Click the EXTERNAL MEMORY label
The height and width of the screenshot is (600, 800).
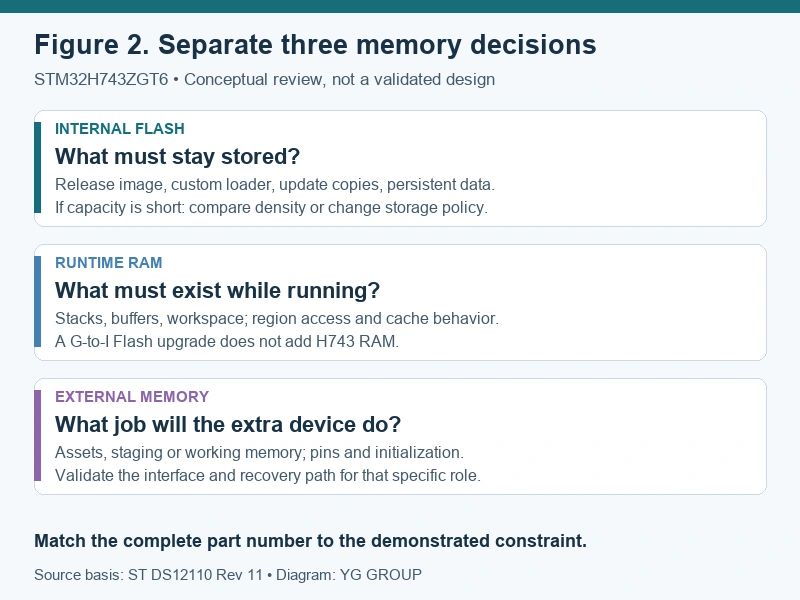[x=132, y=397]
